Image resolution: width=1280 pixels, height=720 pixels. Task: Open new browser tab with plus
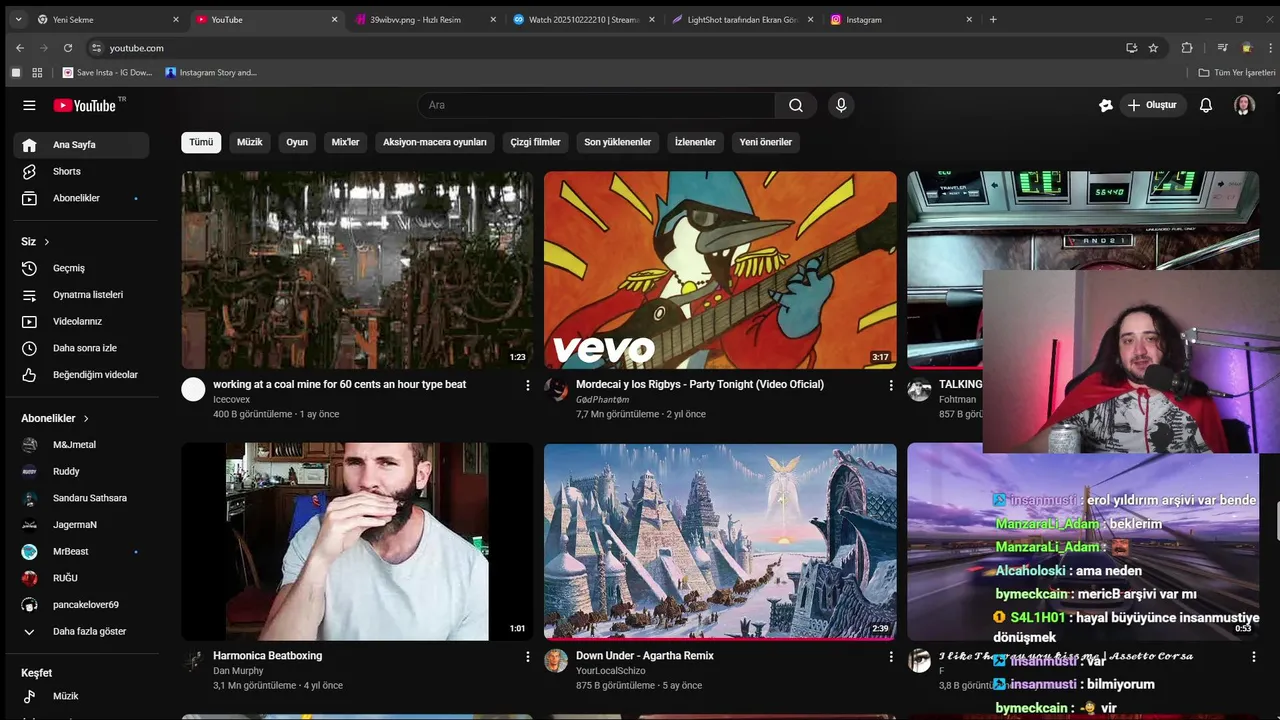pyautogui.click(x=993, y=19)
